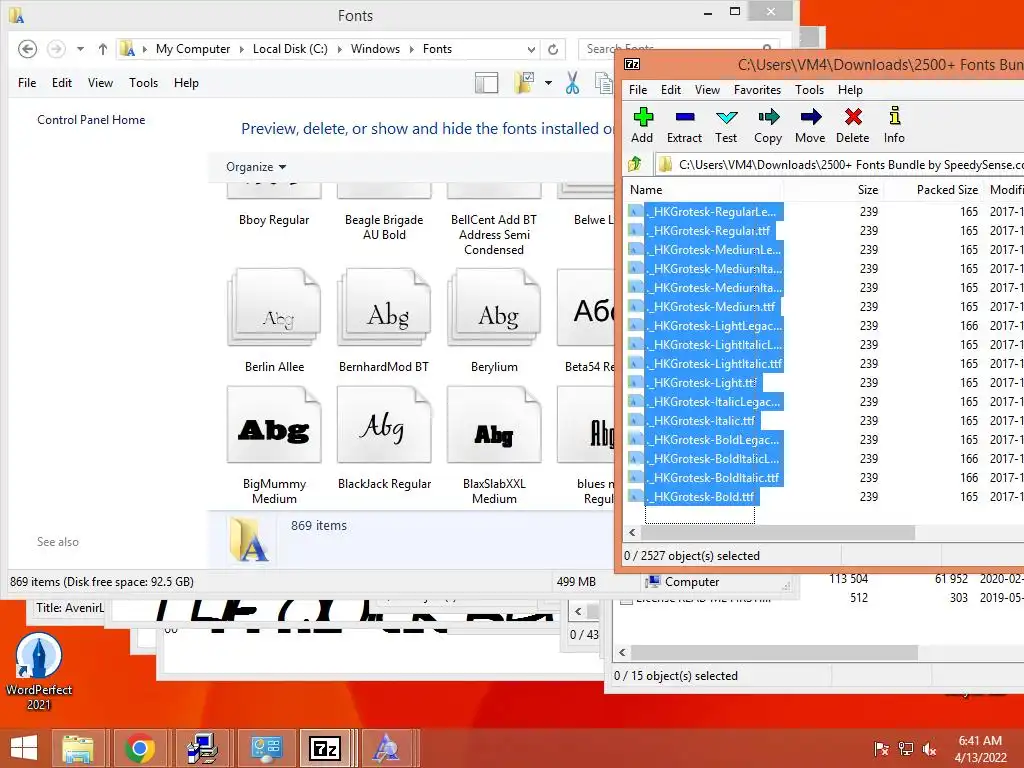Open the Help menu in 7-Zip
This screenshot has width=1024, height=768.
[x=850, y=89]
